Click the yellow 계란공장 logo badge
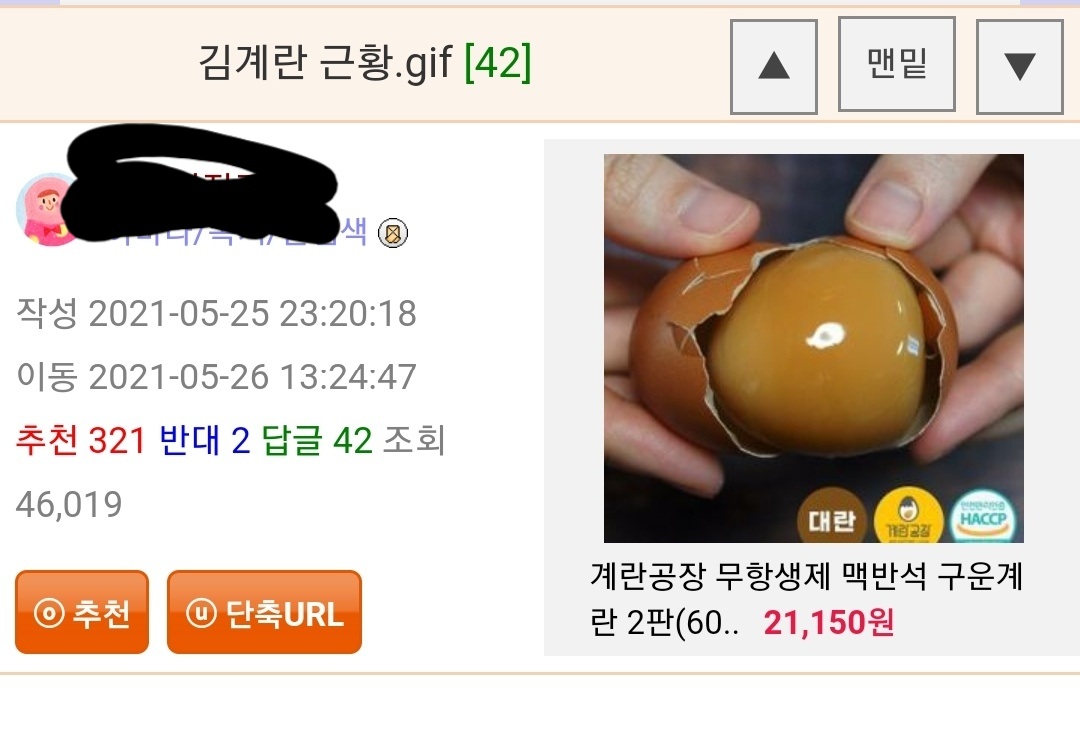This screenshot has height=740, width=1080. click(908, 520)
